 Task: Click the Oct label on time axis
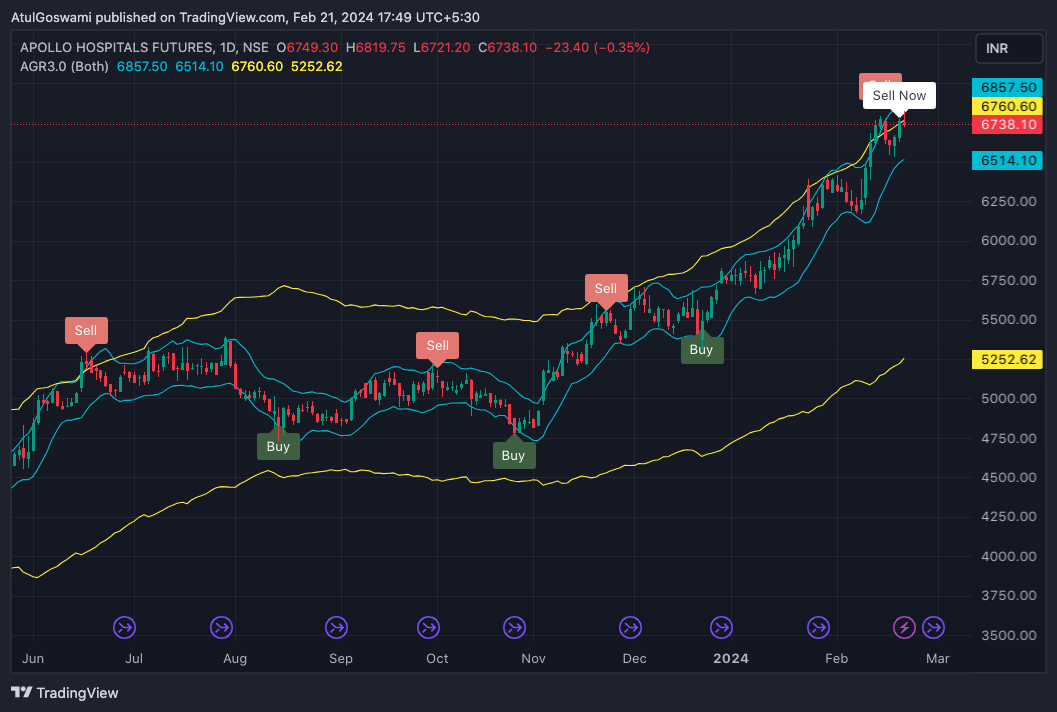coord(437,659)
